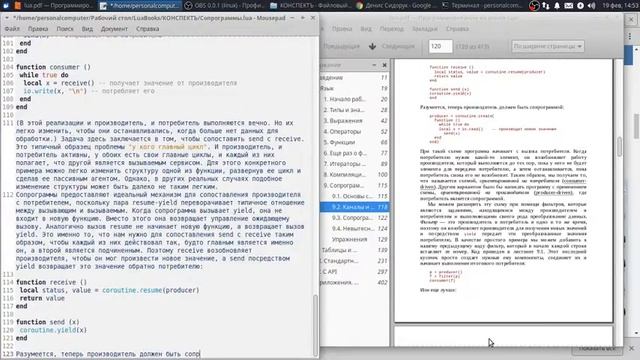Click 'function consumer ()' on line 104
Viewport: 640px width, 360px height.
point(53,67)
